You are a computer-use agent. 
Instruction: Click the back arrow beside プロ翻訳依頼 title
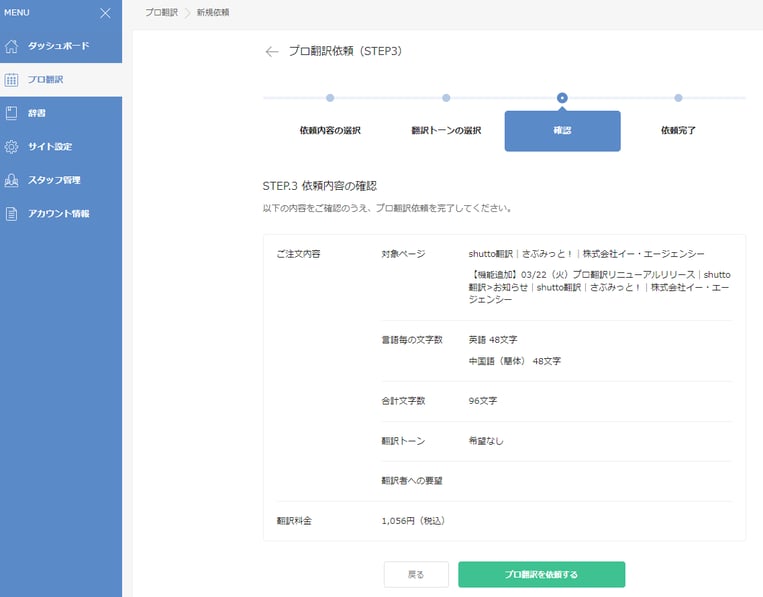[x=272, y=52]
